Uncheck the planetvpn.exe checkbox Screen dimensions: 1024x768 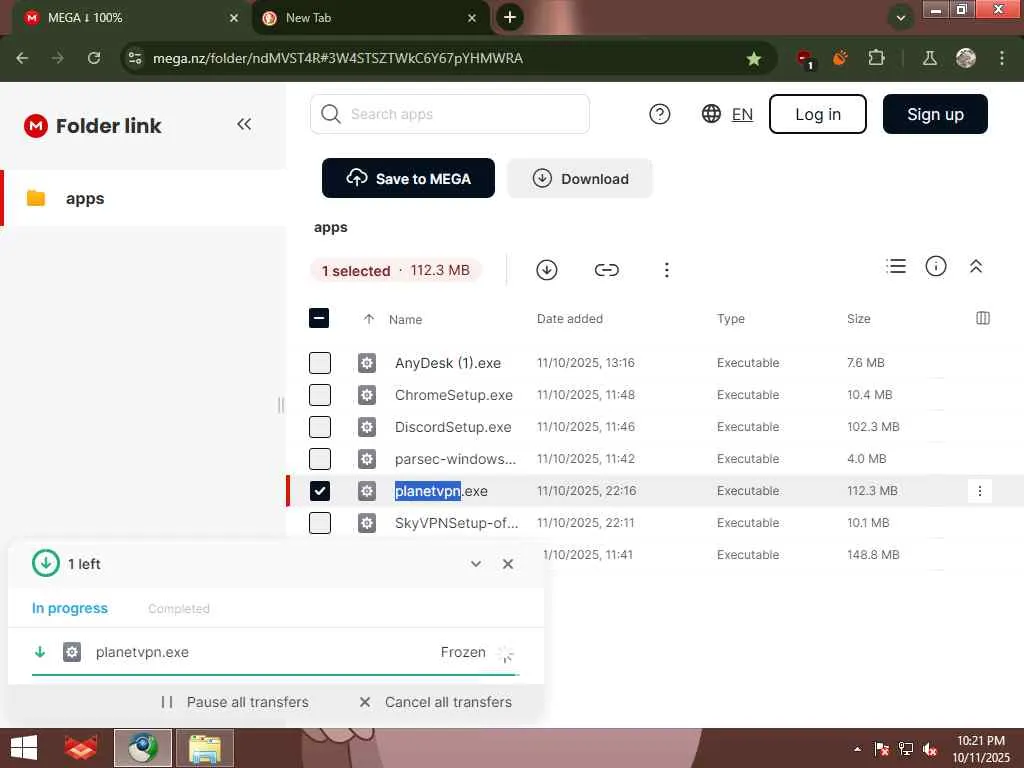(x=320, y=490)
